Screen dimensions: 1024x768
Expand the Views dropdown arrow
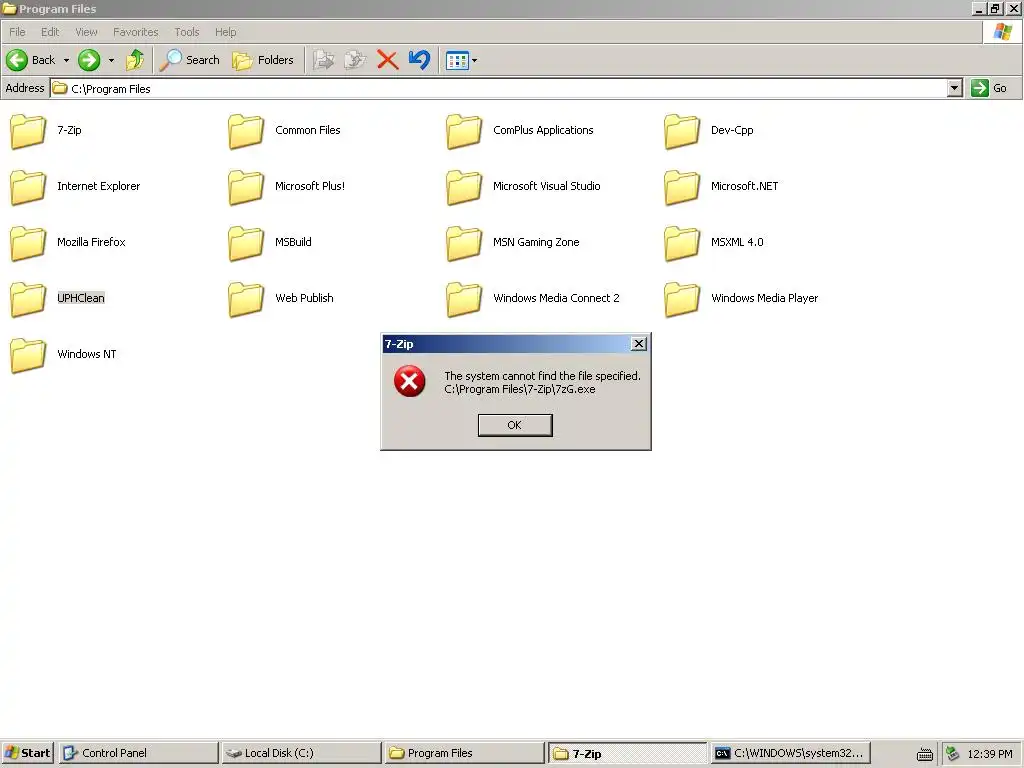[x=475, y=61]
